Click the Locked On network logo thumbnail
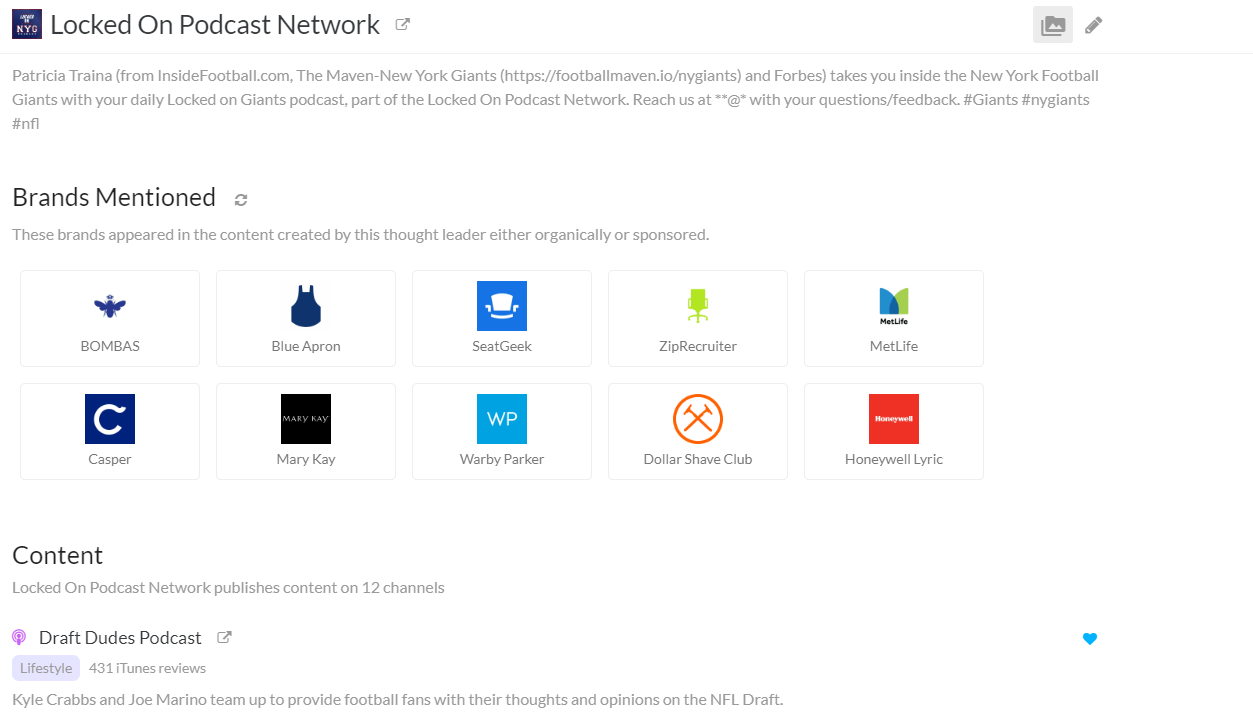 (x=27, y=24)
